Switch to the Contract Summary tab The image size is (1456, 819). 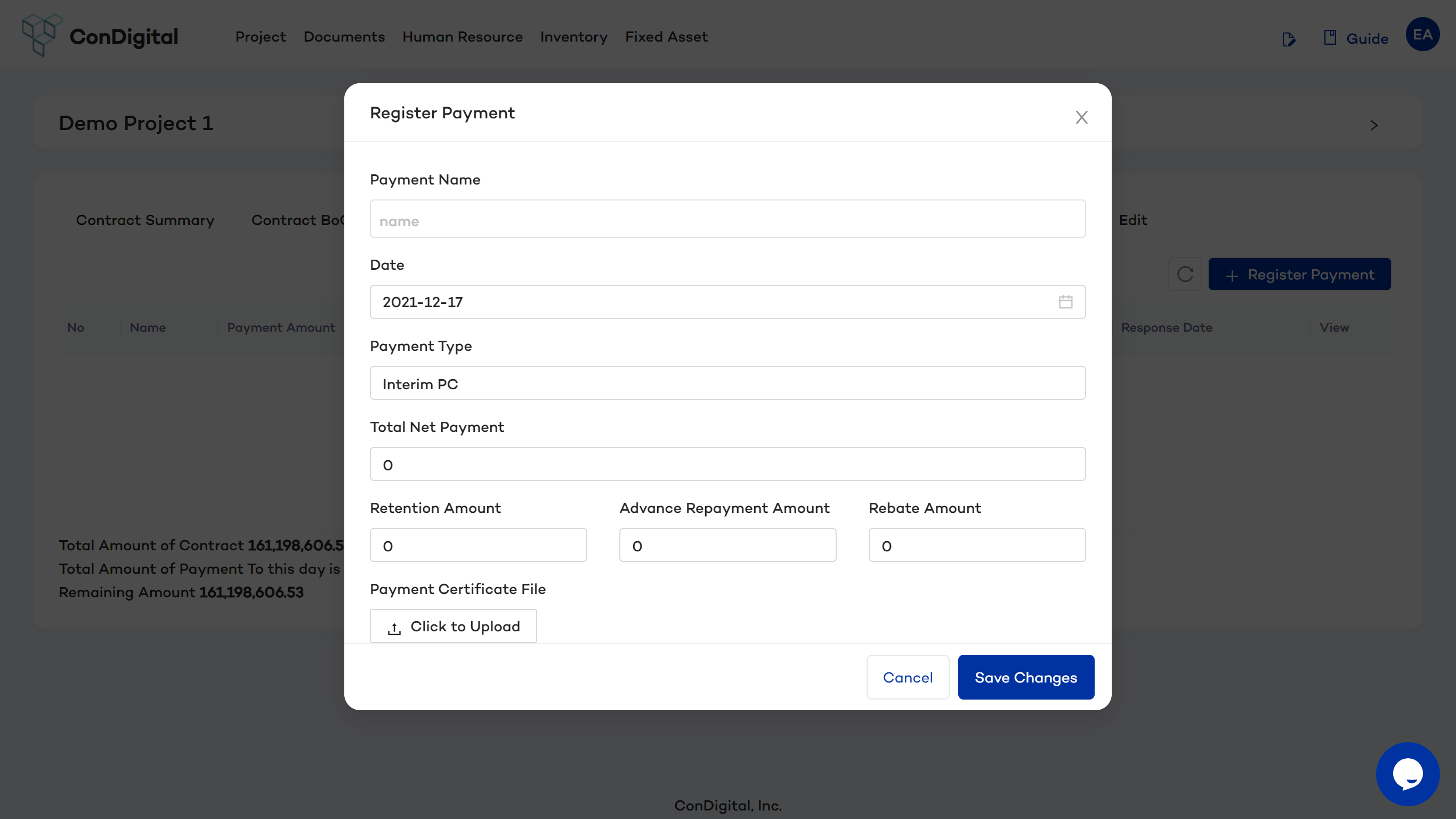[x=145, y=220]
